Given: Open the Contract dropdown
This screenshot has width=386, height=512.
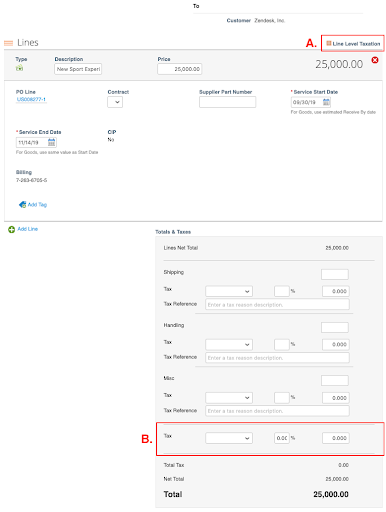Looking at the screenshot, I should [x=115, y=102].
